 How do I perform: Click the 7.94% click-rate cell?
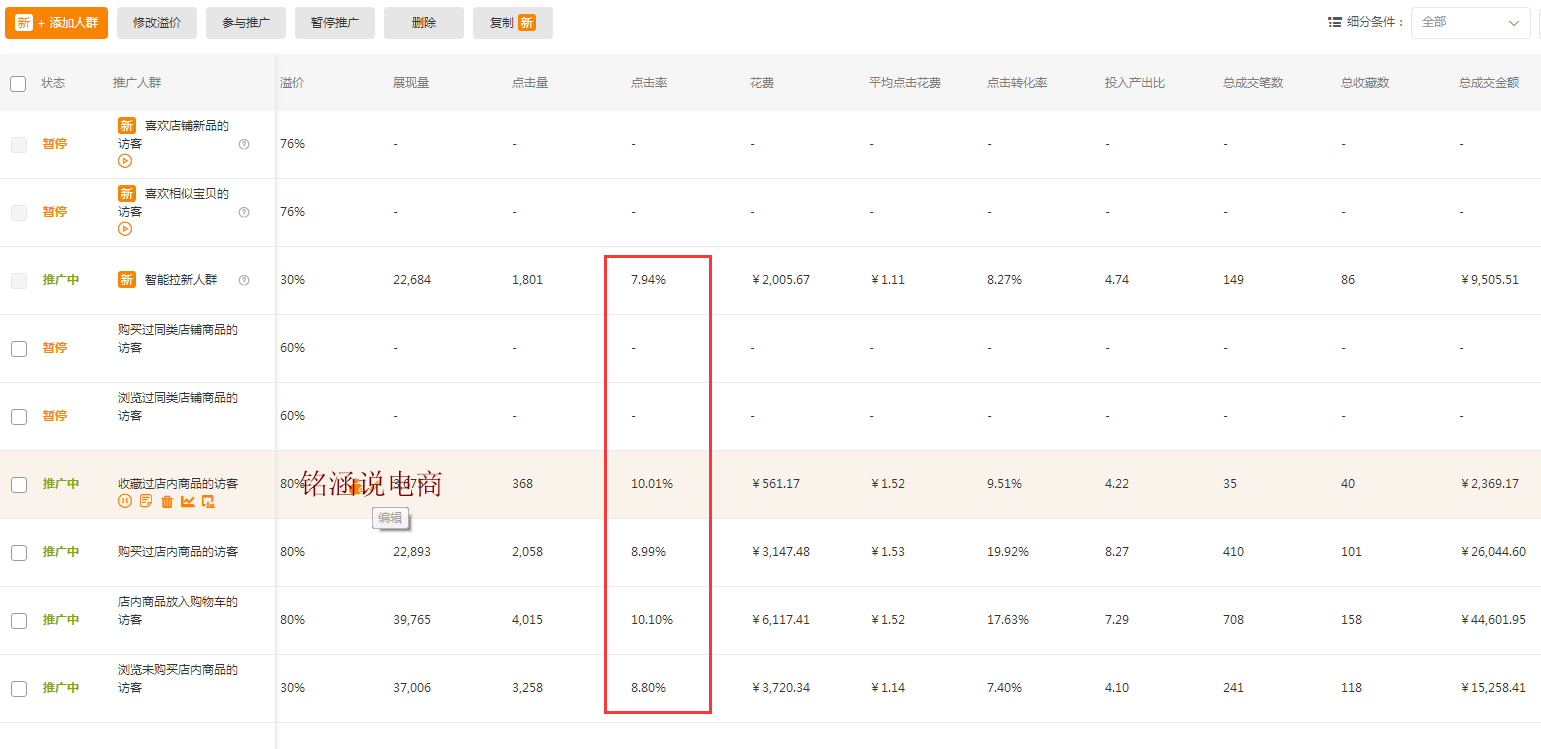(648, 280)
